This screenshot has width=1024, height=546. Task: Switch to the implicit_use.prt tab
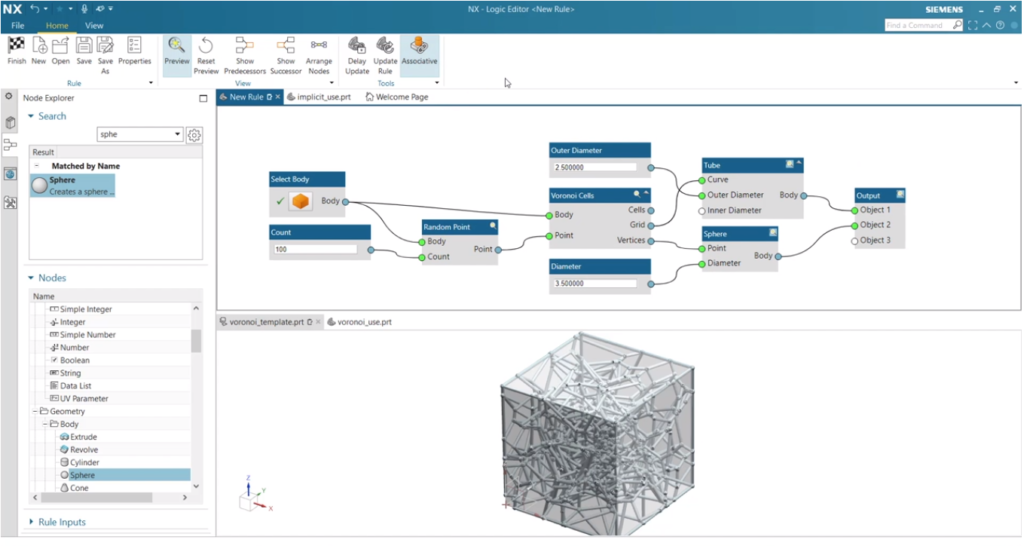tap(323, 97)
